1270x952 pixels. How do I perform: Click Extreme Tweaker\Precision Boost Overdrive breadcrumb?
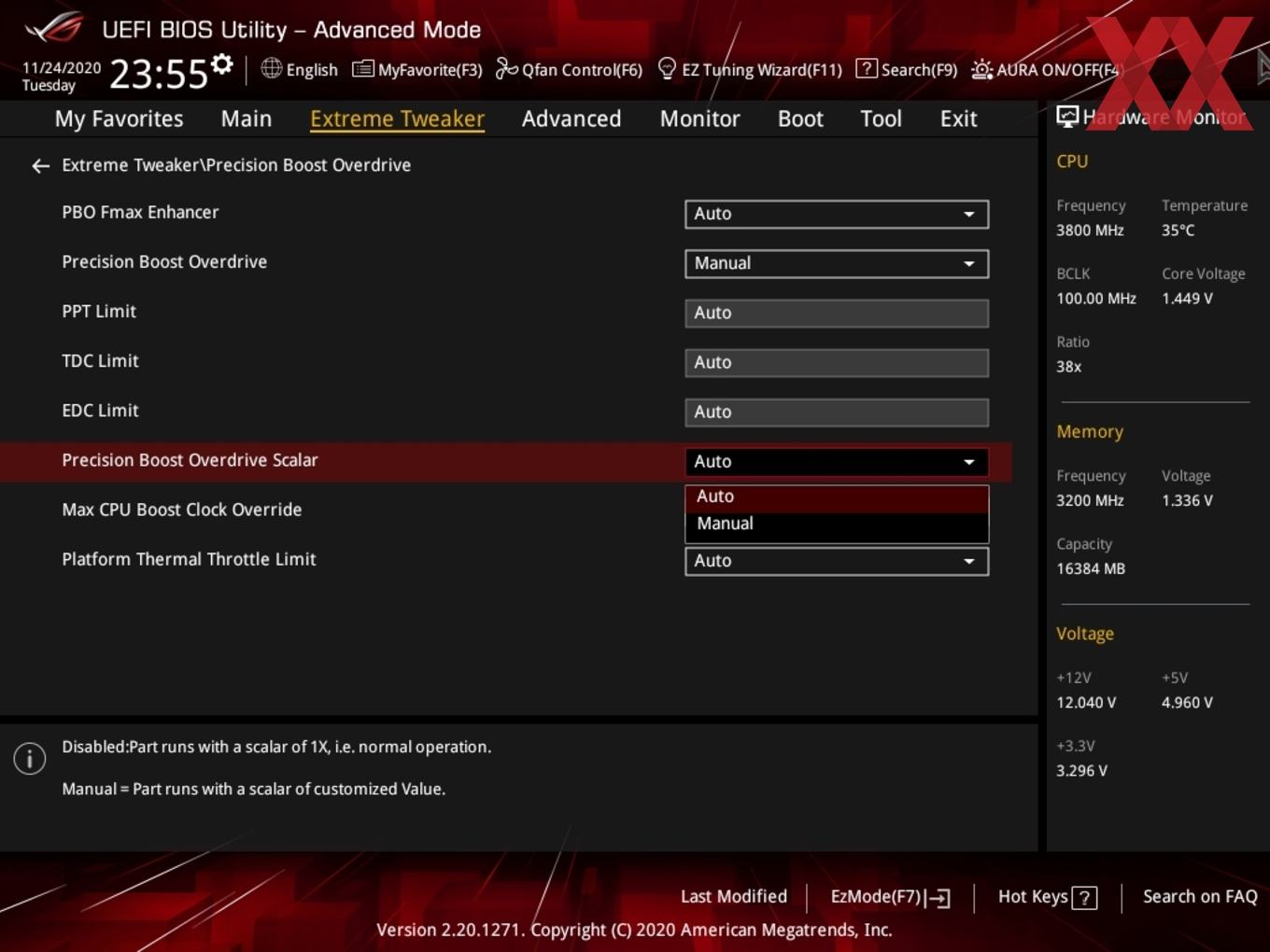[x=236, y=165]
